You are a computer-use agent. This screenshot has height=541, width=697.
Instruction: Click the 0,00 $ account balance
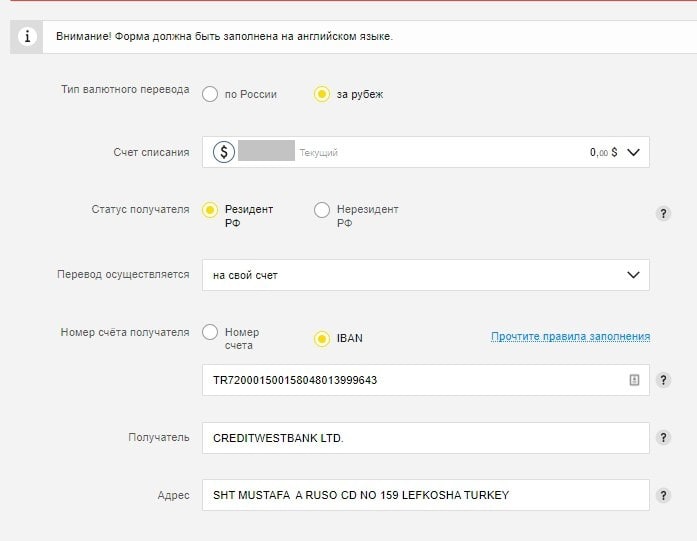point(603,152)
